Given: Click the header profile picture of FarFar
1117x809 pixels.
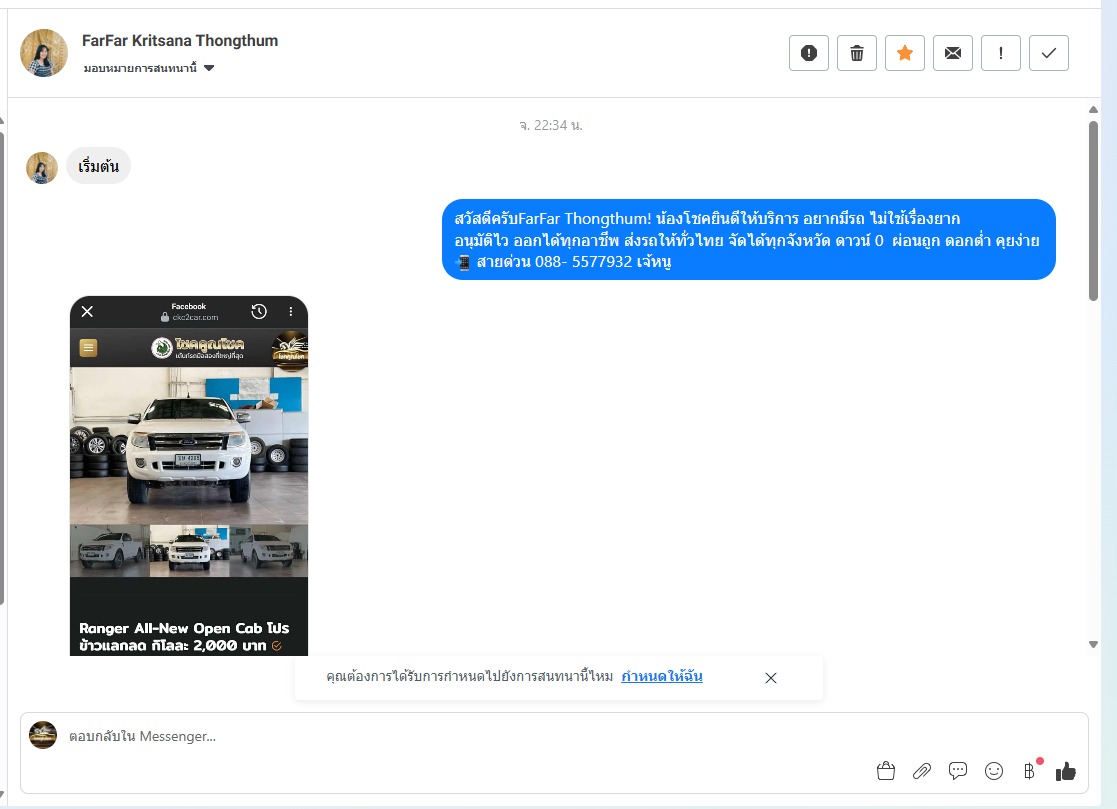Looking at the screenshot, I should pyautogui.click(x=44, y=53).
